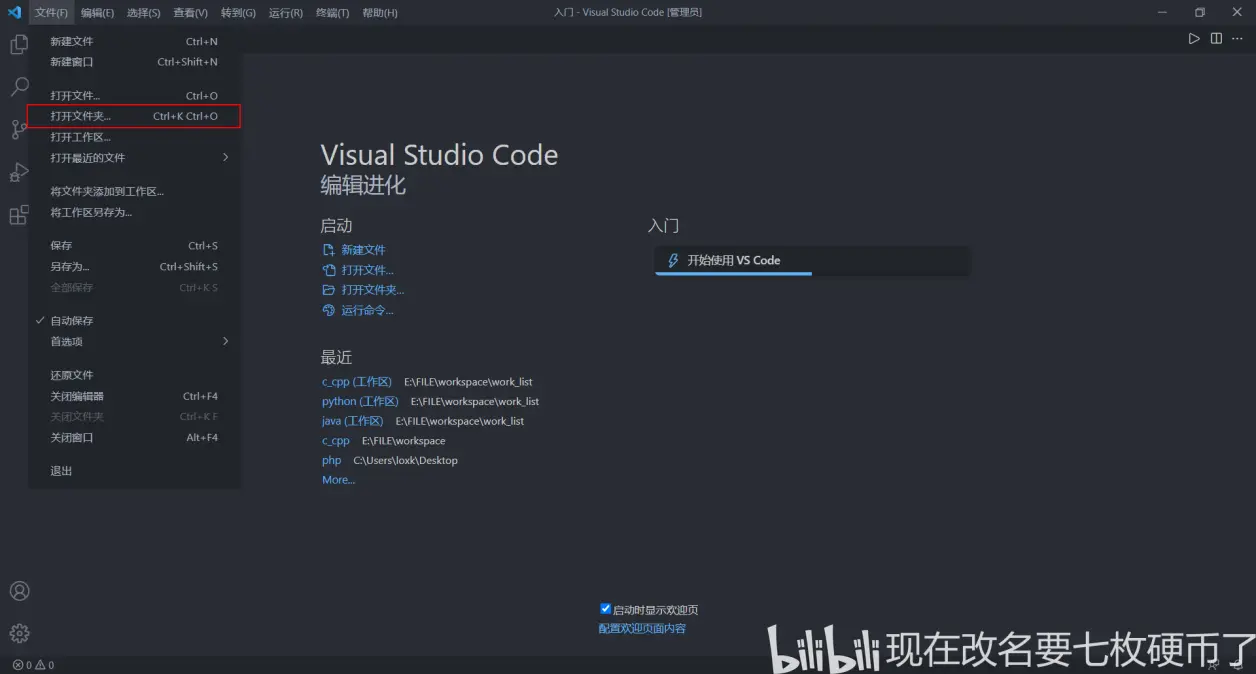
Task: Expand the 首选项 submenu
Action: [134, 341]
